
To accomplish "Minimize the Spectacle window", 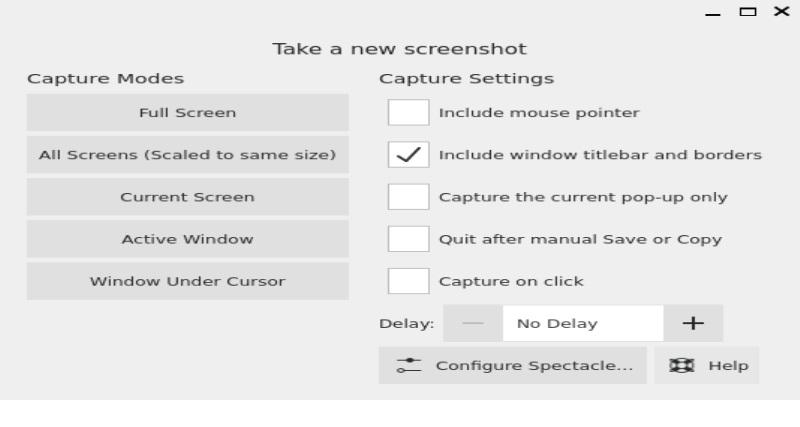I will tap(740, 12).
